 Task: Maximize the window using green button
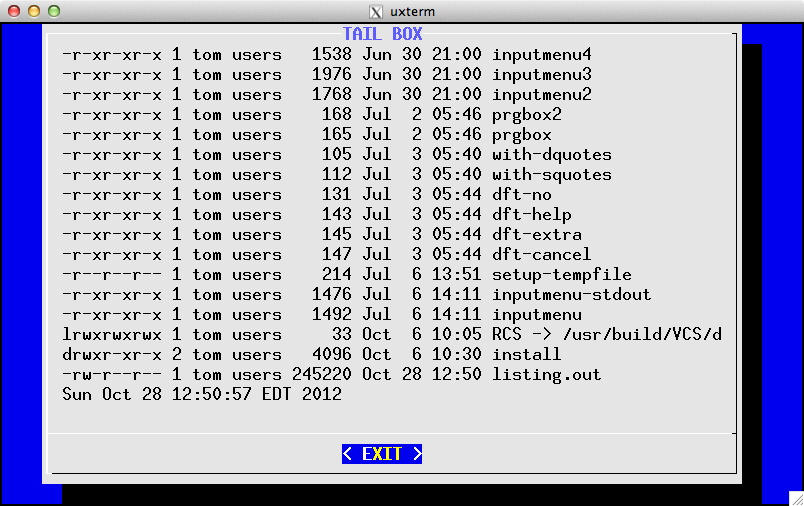click(53, 11)
